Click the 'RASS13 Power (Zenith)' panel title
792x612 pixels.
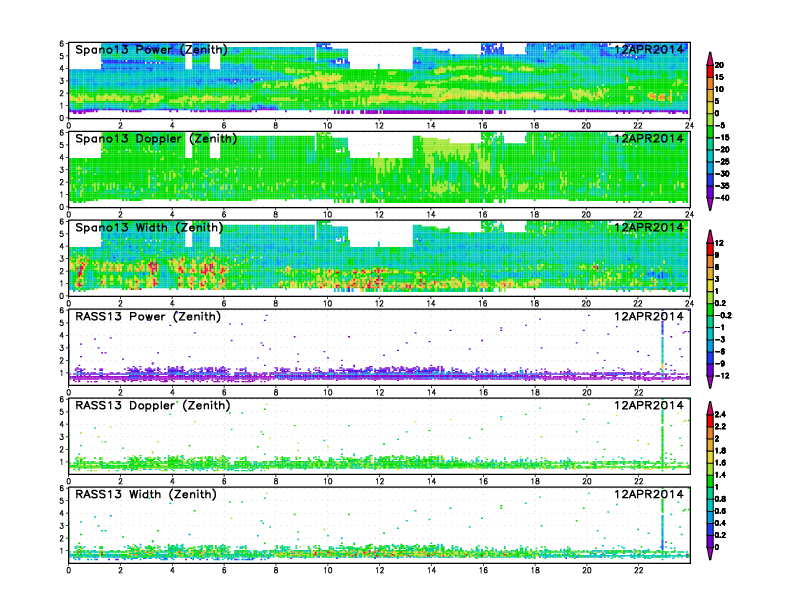[x=148, y=317]
